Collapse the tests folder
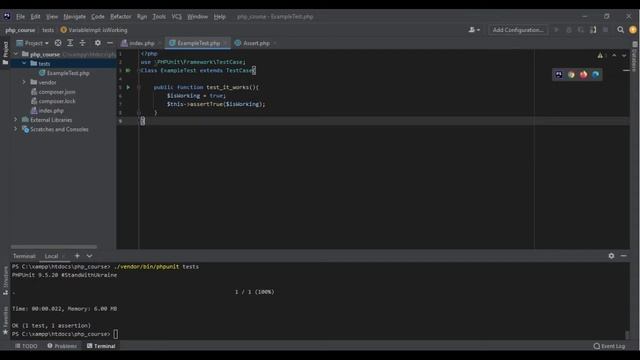Image resolution: width=640 pixels, height=360 pixels. click(24, 64)
